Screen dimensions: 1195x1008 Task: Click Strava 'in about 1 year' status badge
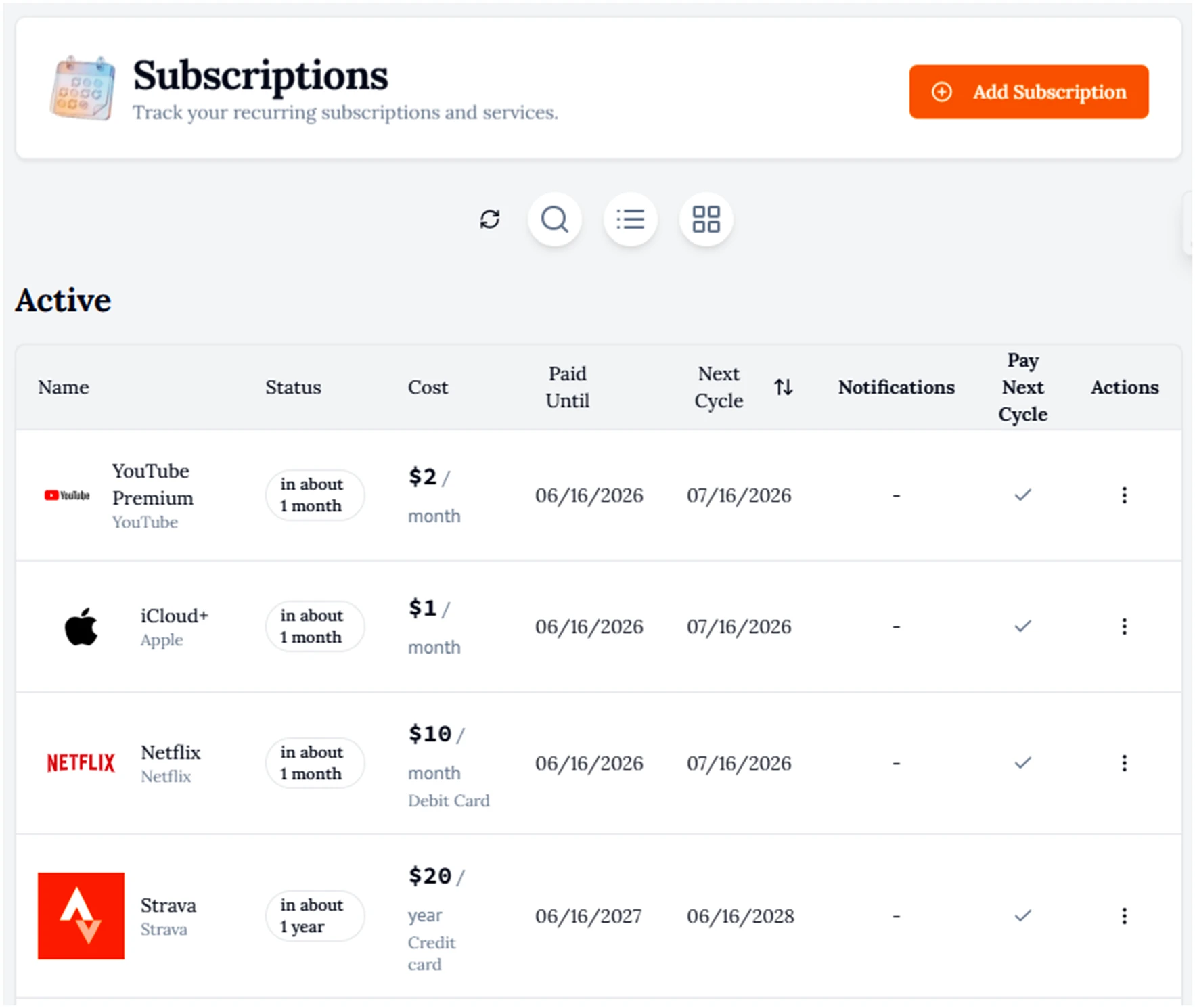click(x=315, y=916)
